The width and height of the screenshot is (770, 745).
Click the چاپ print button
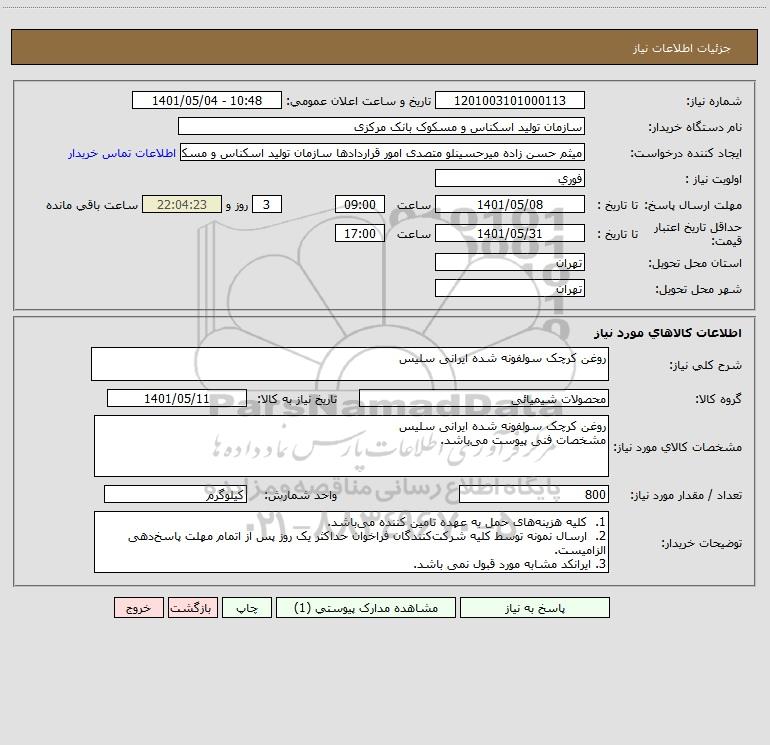(x=247, y=607)
